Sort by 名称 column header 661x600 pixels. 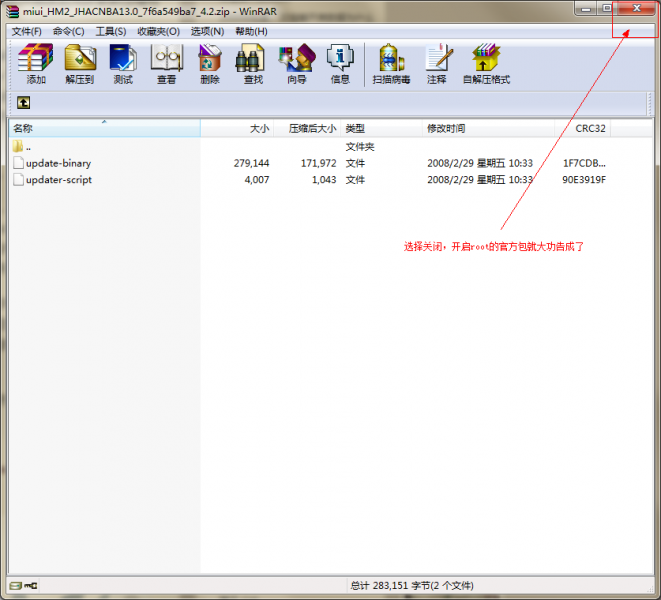coord(105,128)
